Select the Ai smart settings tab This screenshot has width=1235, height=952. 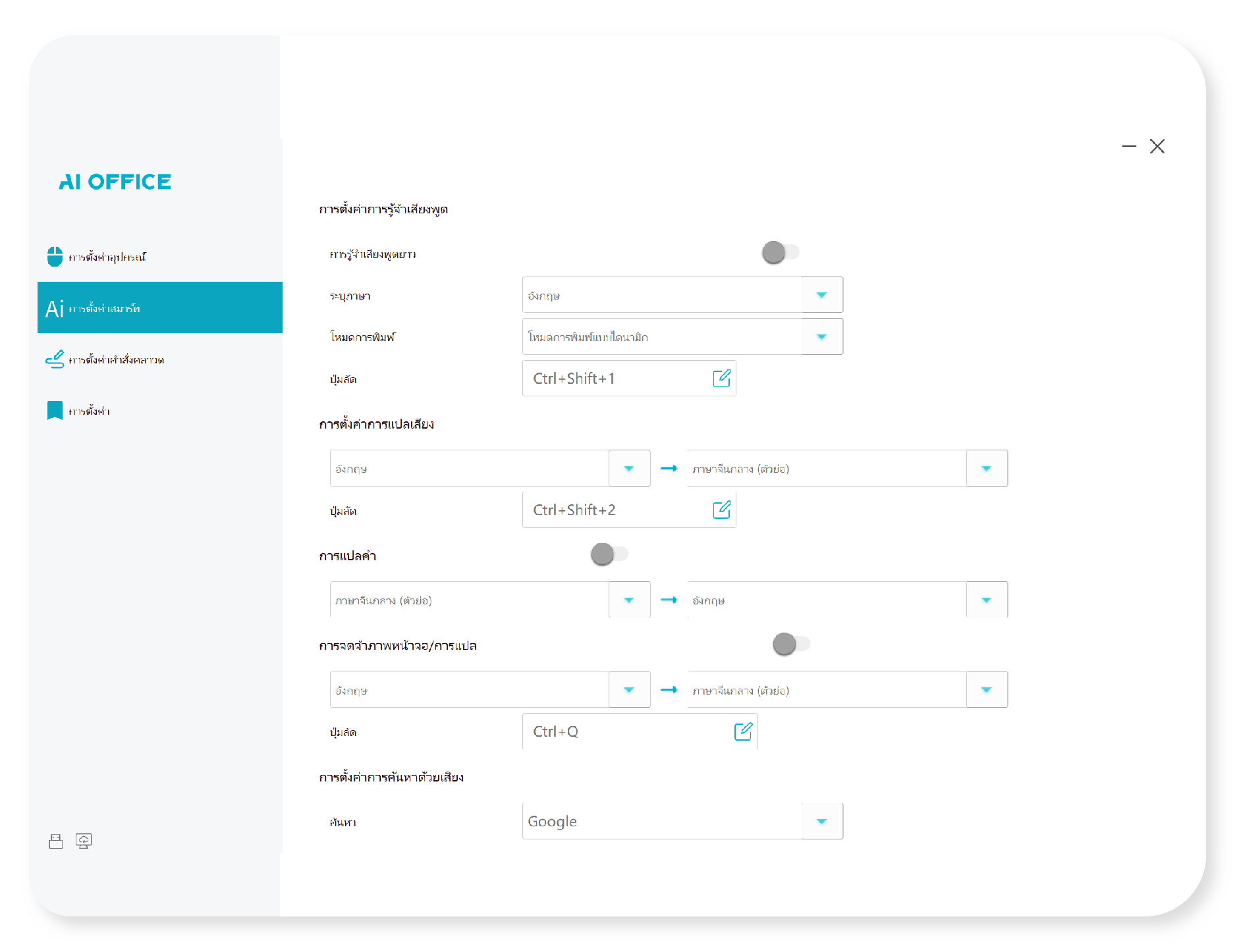160,308
